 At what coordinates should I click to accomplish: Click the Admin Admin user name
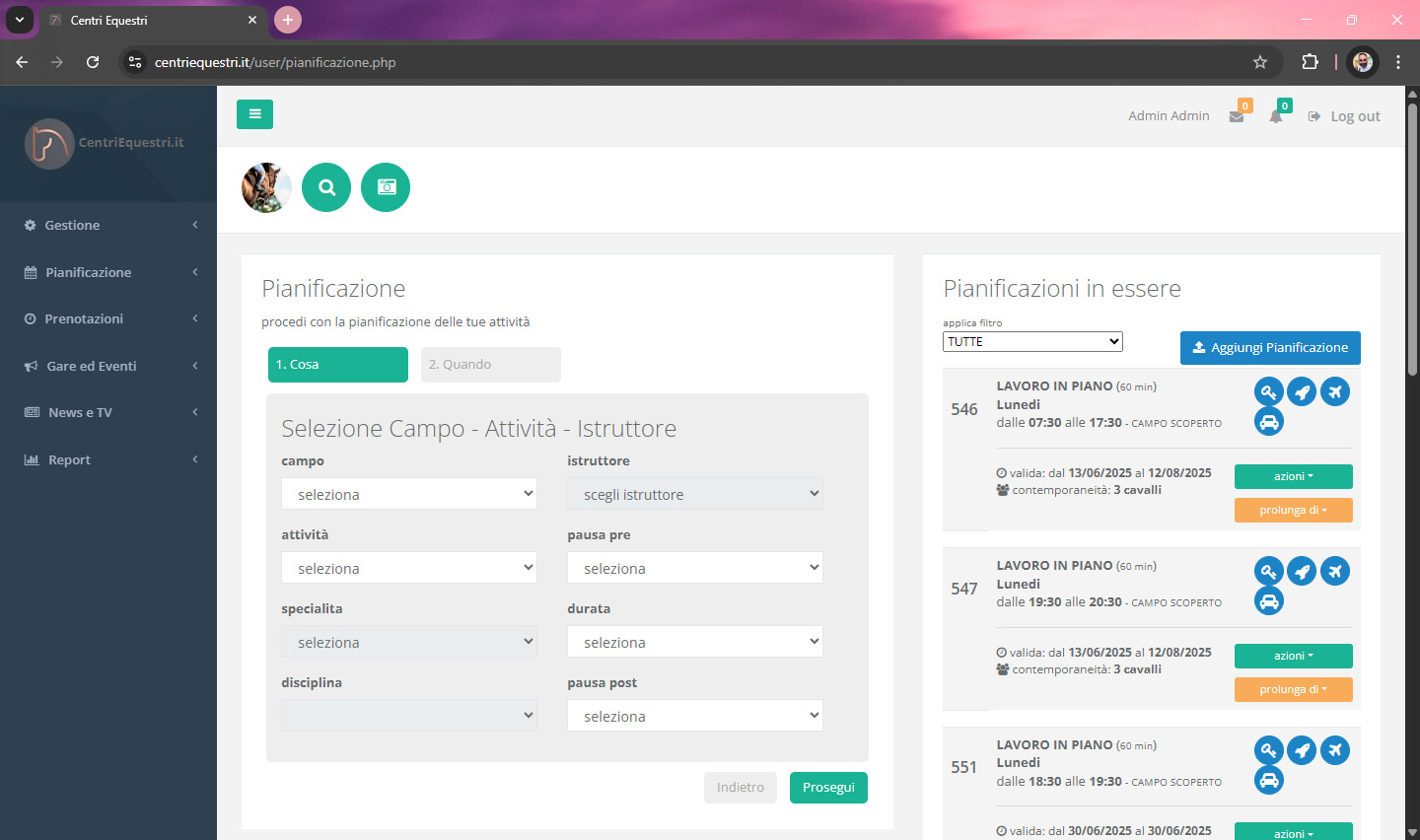(x=1169, y=115)
